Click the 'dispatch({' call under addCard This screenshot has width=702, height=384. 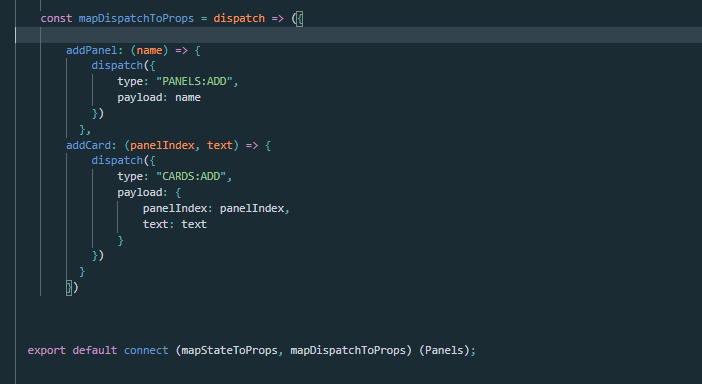tap(124, 161)
